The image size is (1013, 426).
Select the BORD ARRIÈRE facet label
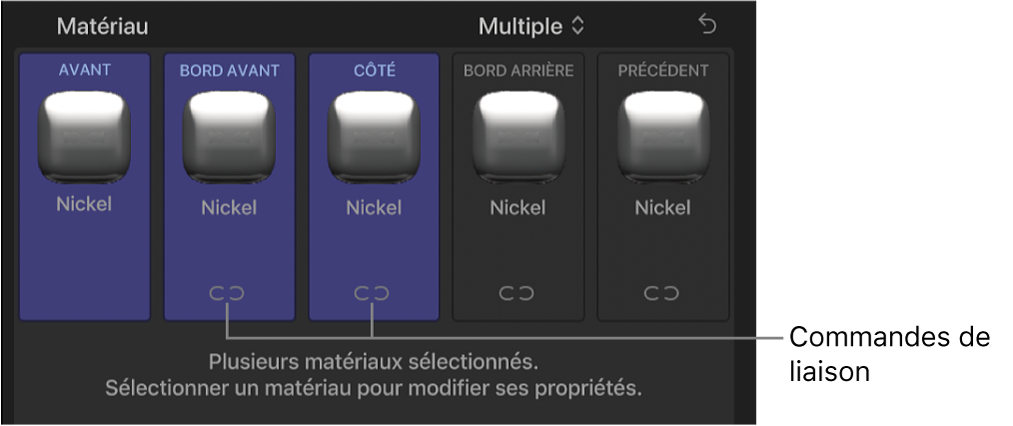tap(518, 71)
